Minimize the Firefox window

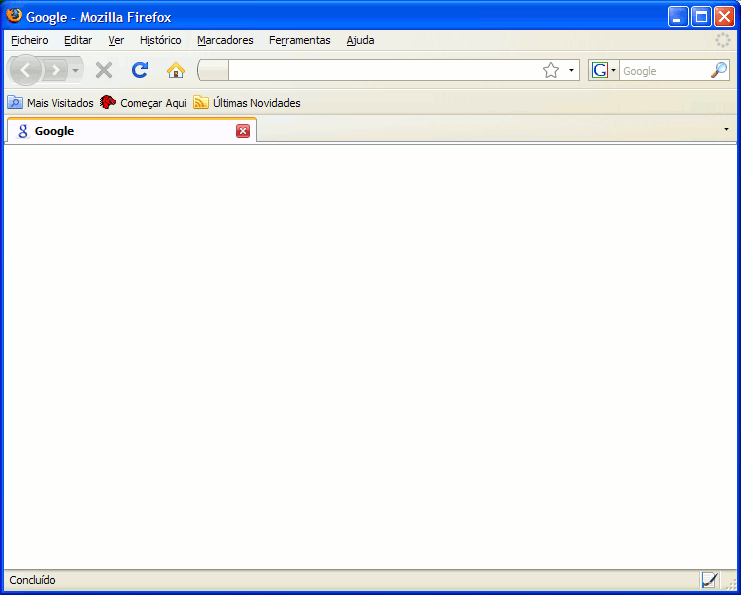coord(678,17)
